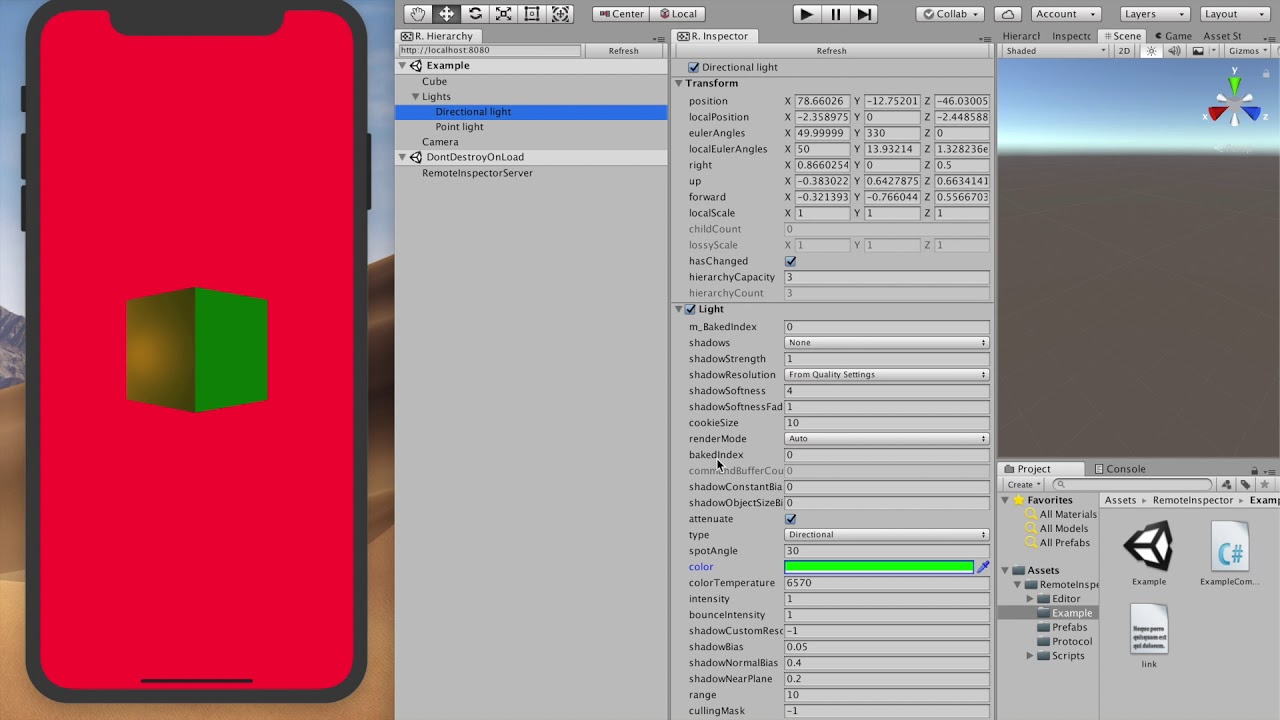Select Cube in the hierarchy
1280x720 pixels.
[x=434, y=82]
